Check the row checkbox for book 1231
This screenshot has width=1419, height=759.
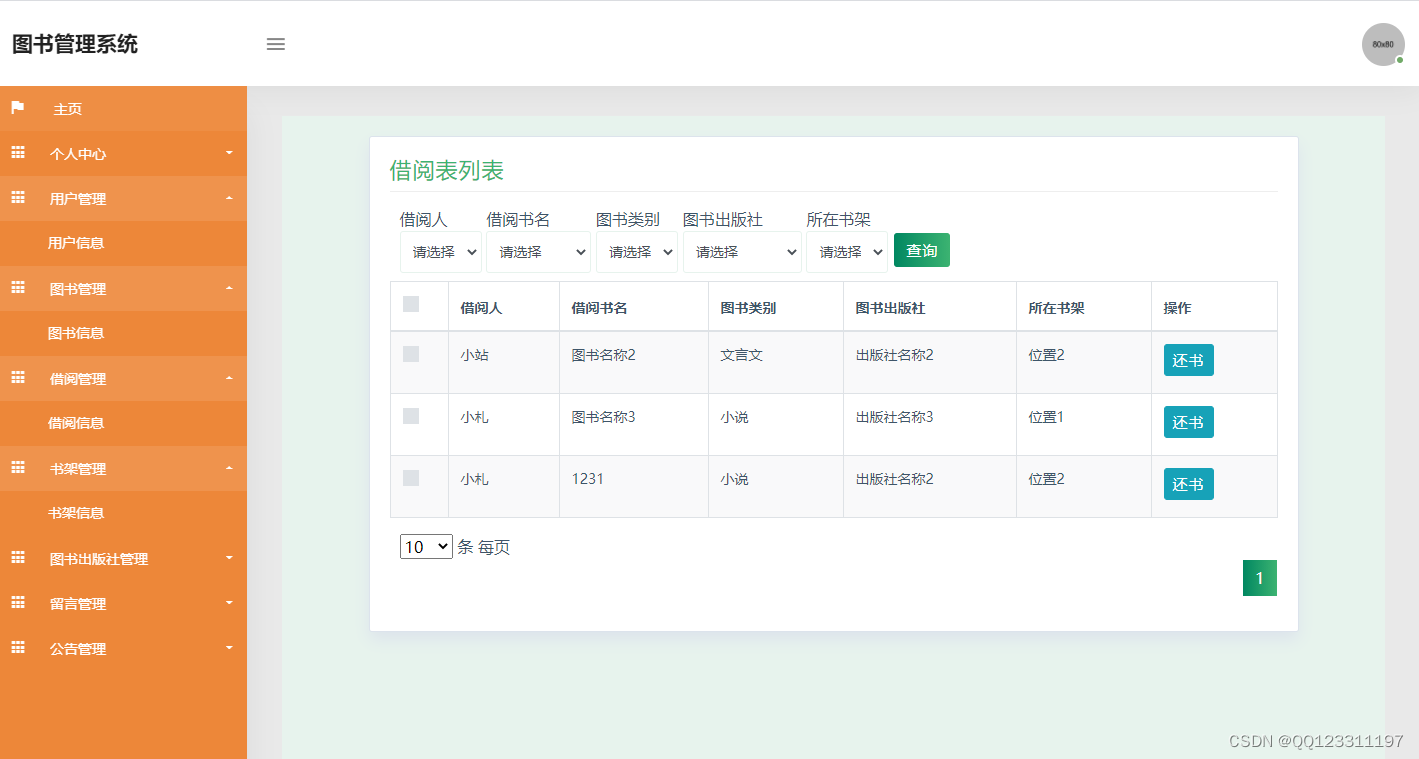point(411,478)
